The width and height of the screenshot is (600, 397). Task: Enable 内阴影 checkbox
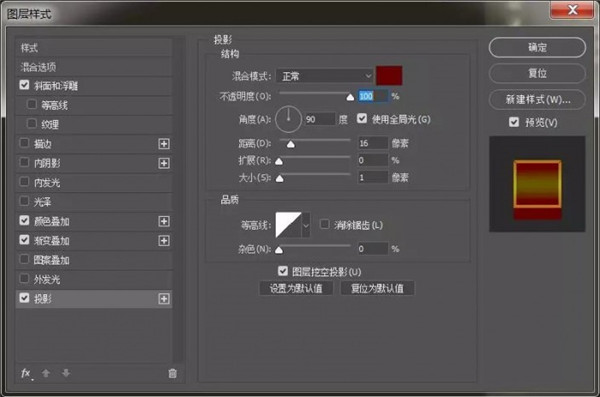24,162
